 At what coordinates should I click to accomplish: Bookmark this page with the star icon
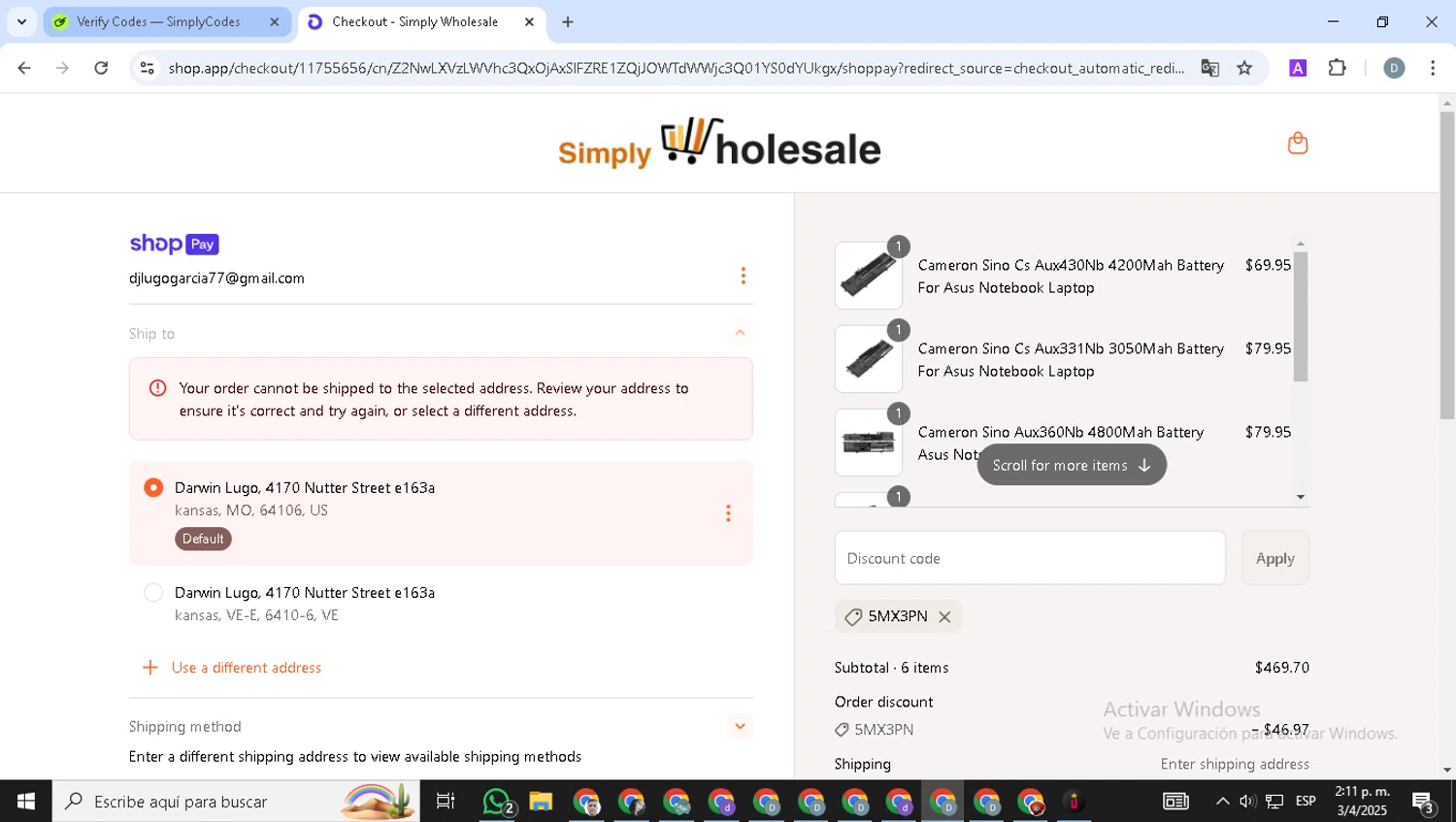1245,68
